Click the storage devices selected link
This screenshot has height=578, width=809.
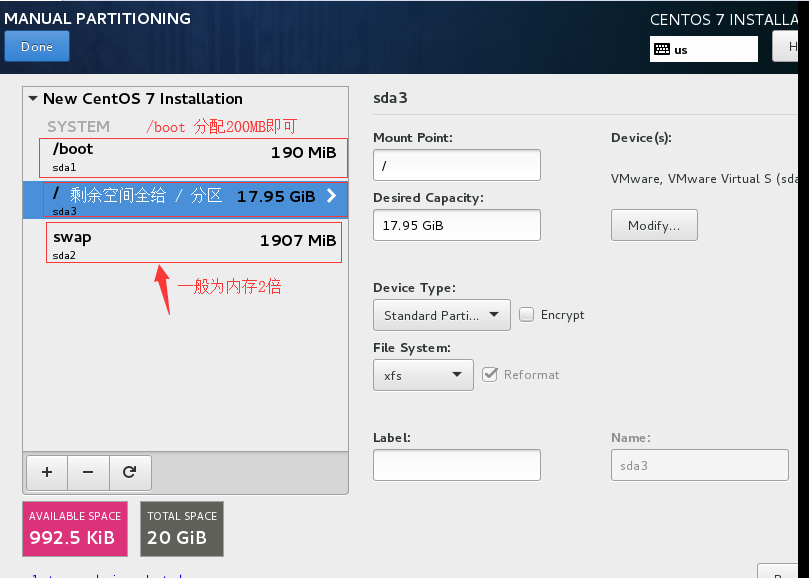(x=107, y=575)
